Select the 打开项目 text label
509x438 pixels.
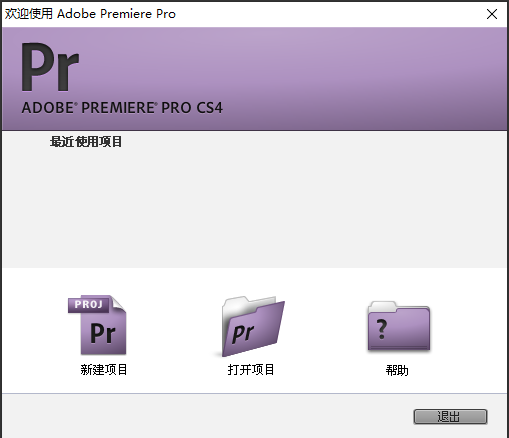251,370
